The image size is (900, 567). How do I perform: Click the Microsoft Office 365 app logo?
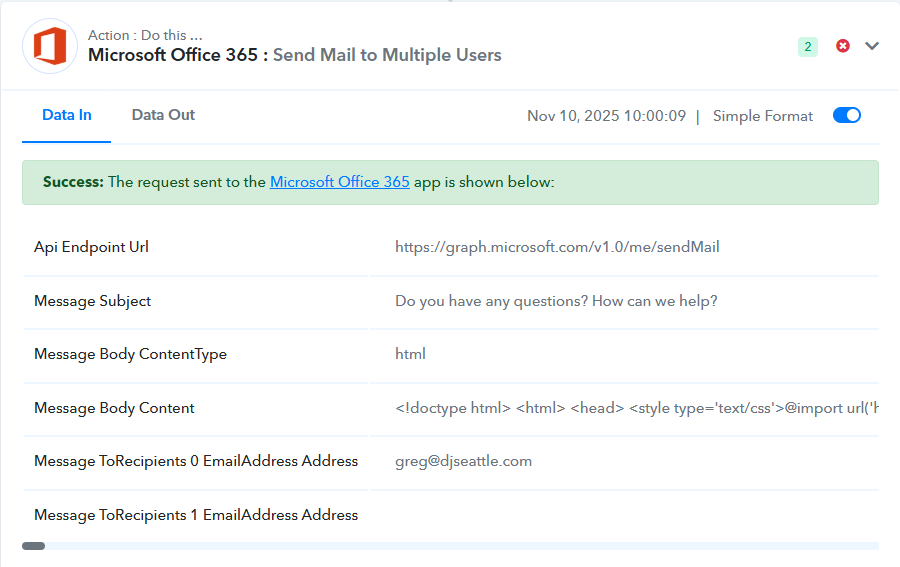pos(50,46)
